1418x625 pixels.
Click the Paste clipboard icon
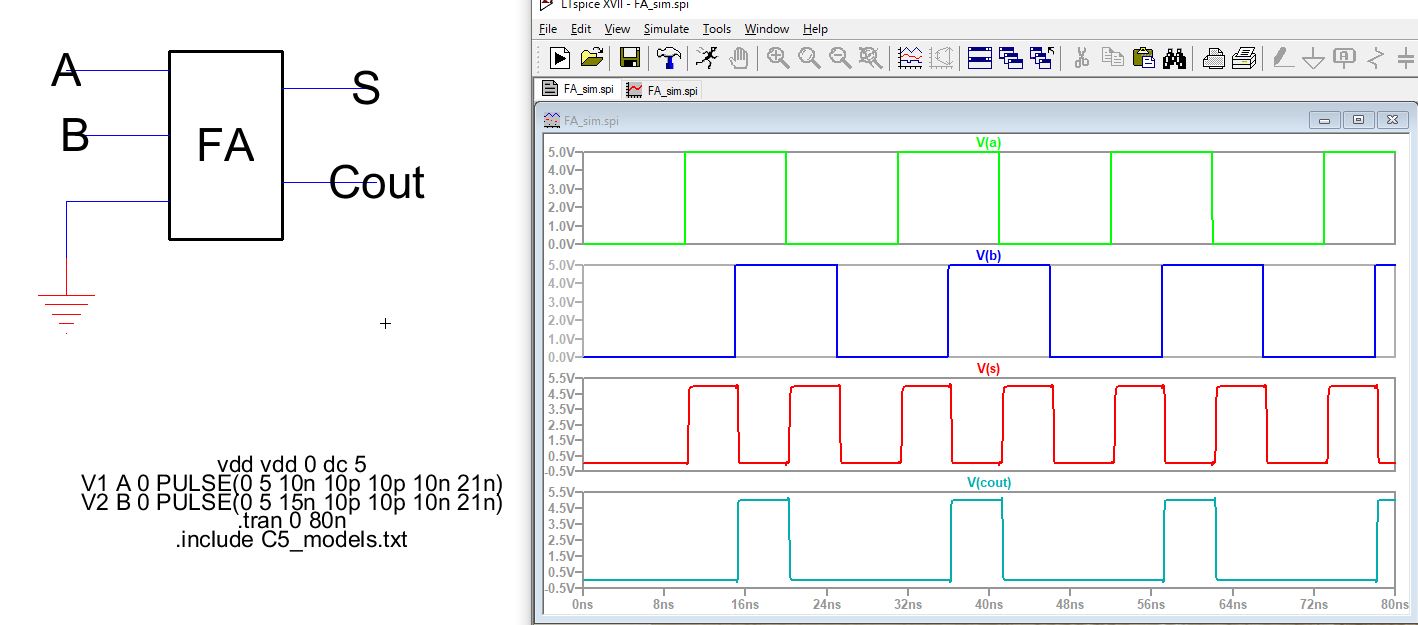click(1144, 58)
